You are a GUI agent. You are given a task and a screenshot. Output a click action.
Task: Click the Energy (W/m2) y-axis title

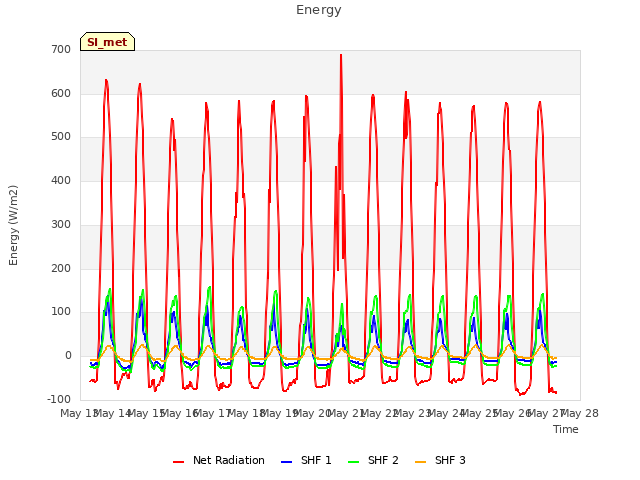13,225
